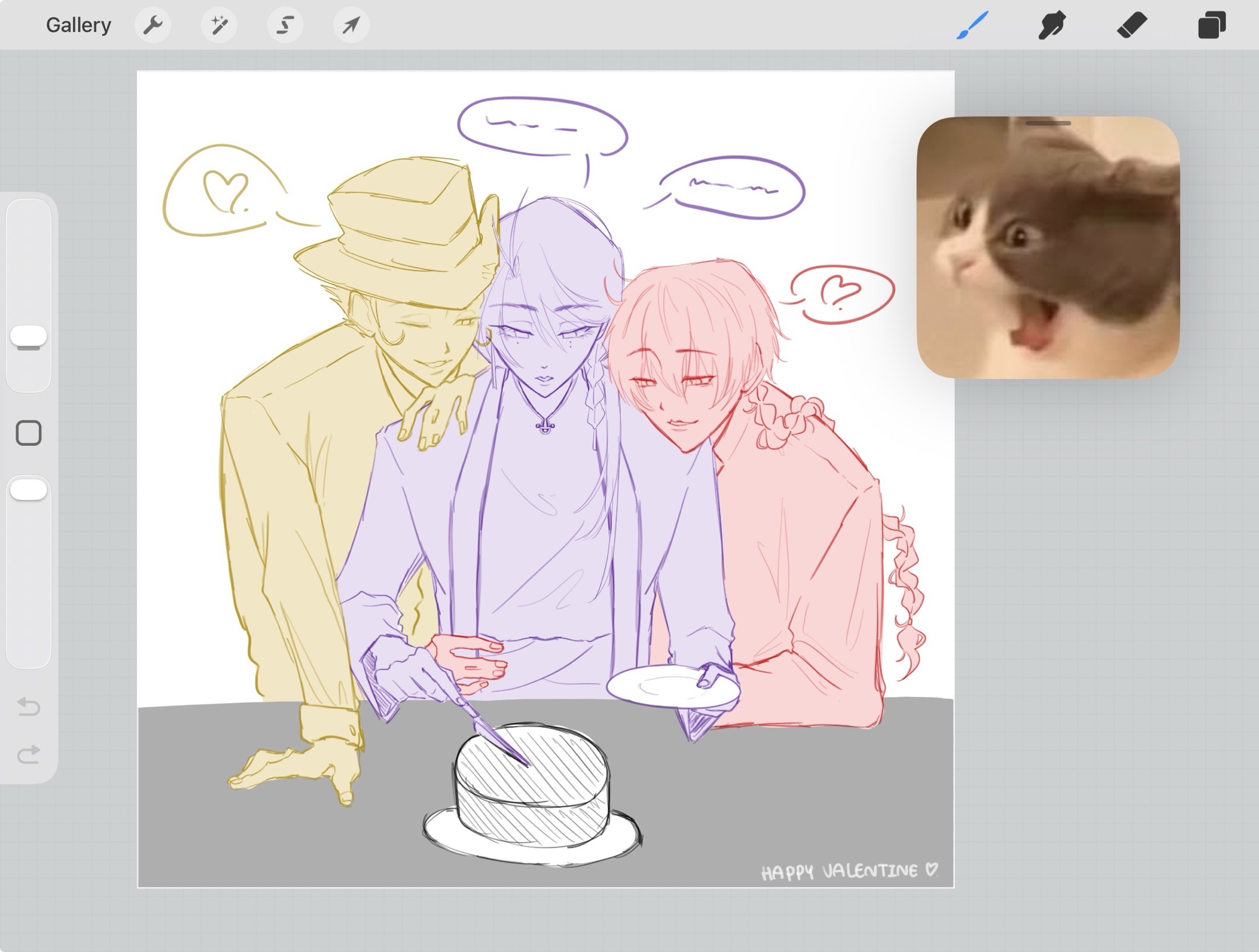Click the Happy Valentine text on canvas

click(x=849, y=871)
